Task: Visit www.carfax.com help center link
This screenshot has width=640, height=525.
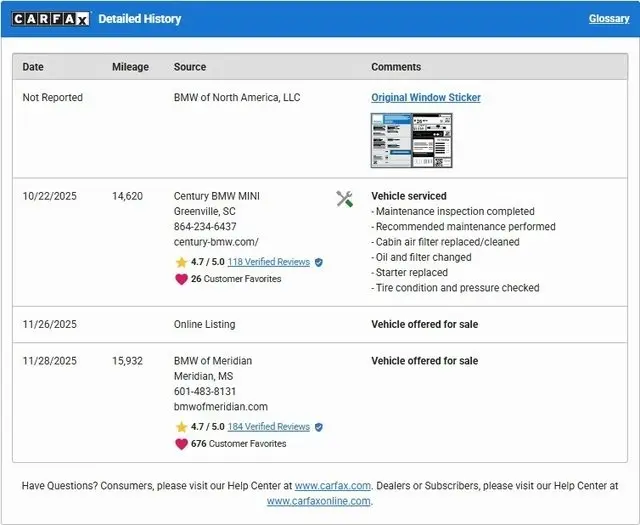Action: (332, 486)
